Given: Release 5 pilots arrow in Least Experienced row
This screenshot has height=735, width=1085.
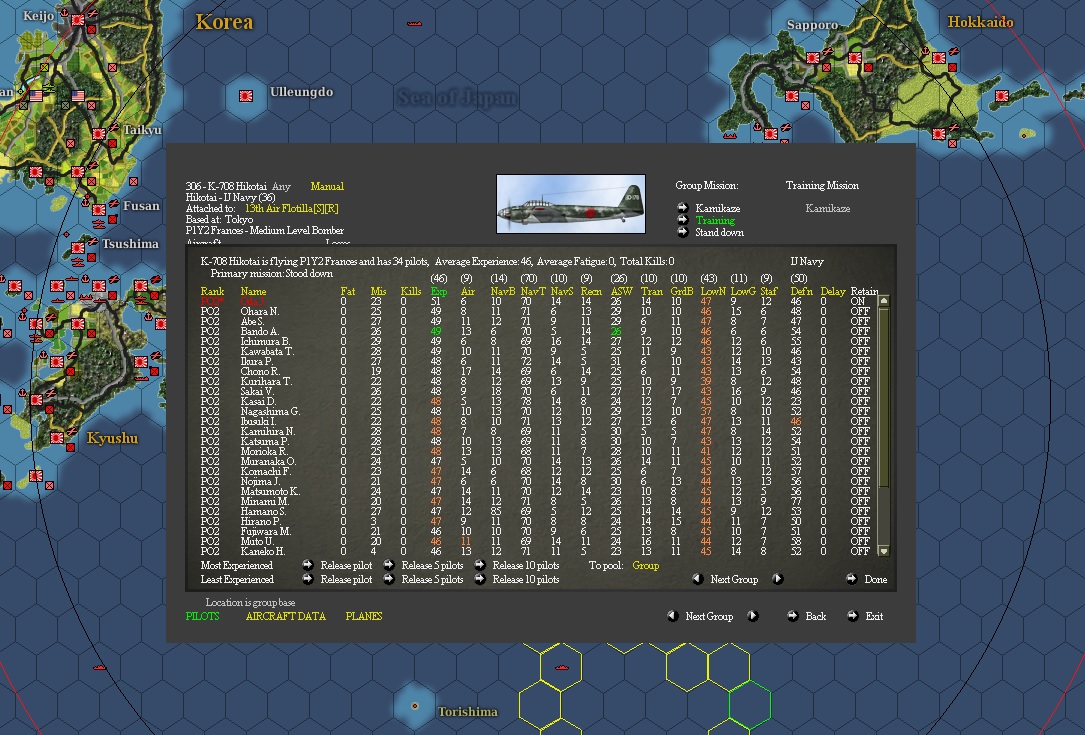Looking at the screenshot, I should (389, 579).
